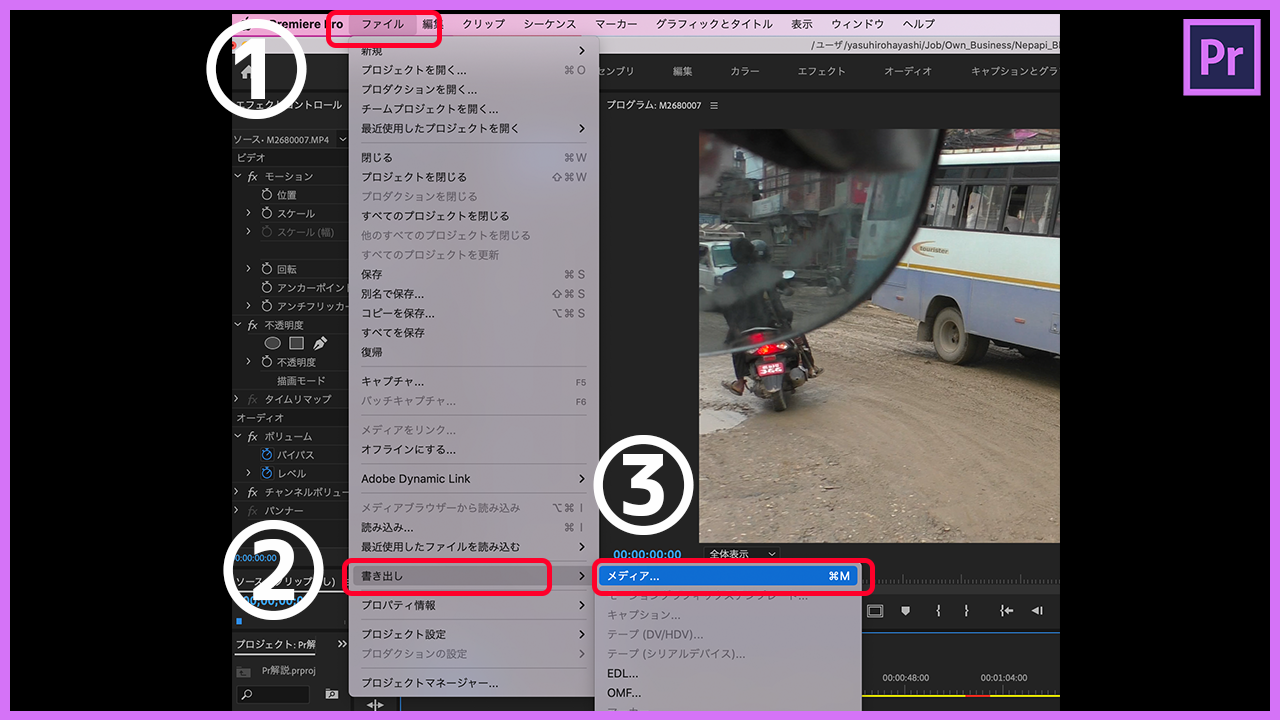The width and height of the screenshot is (1280, 720).
Task: Click the Mark In bracket icon
Action: 938,611
